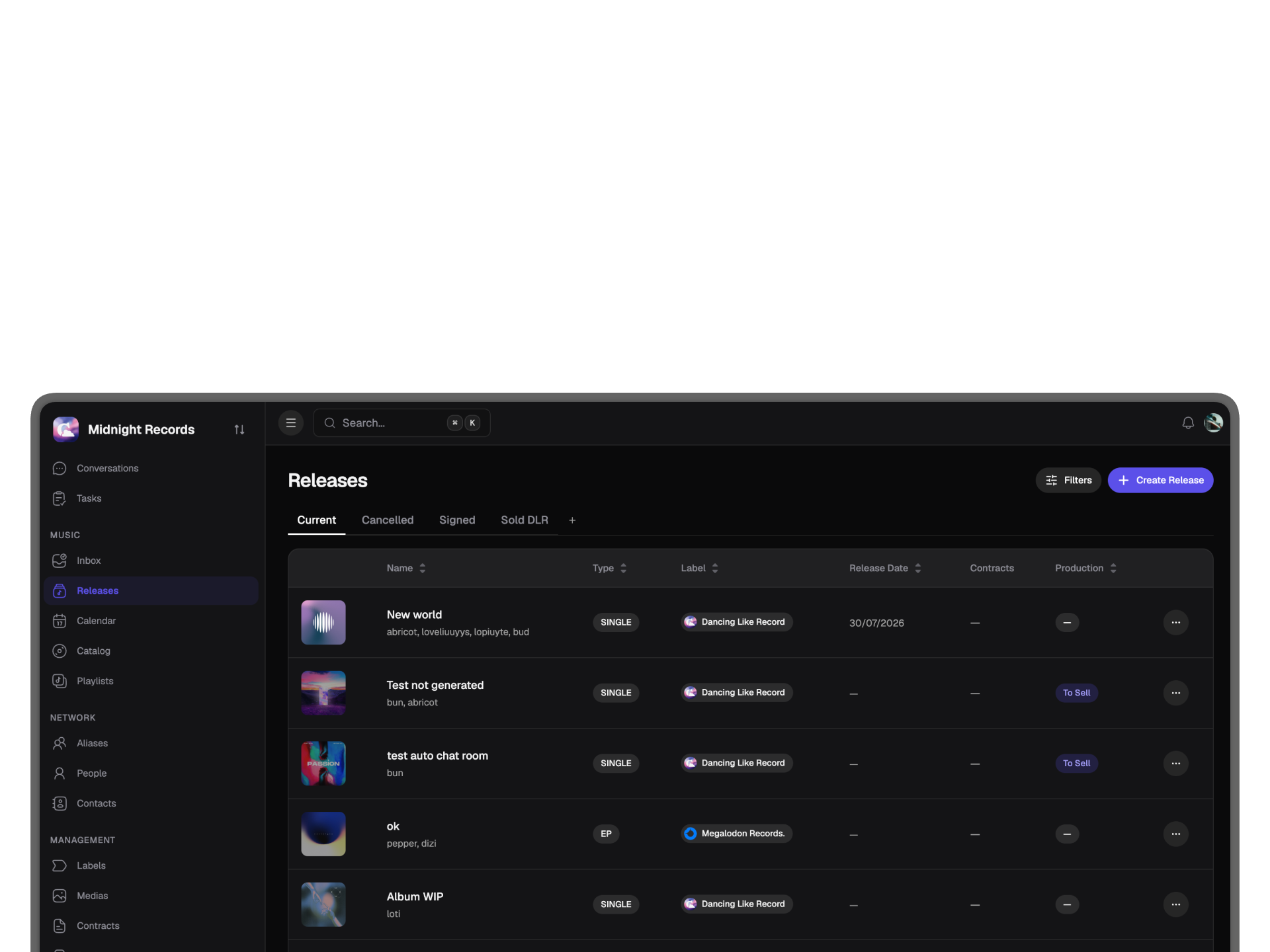Screen dimensions: 1270x952
Task: Open more options for Test not generated
Action: [x=1175, y=693]
